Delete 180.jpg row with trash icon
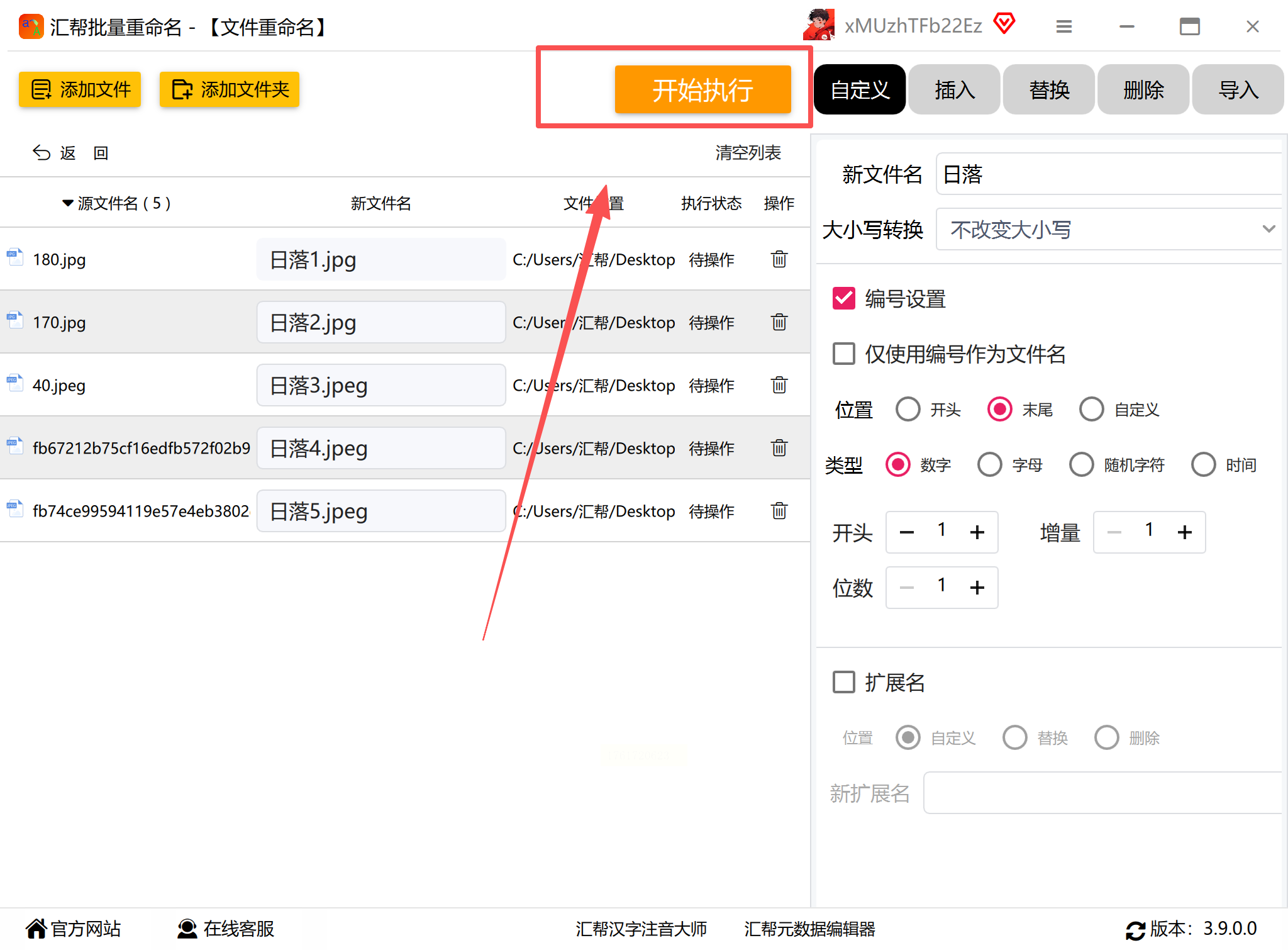 click(779, 259)
